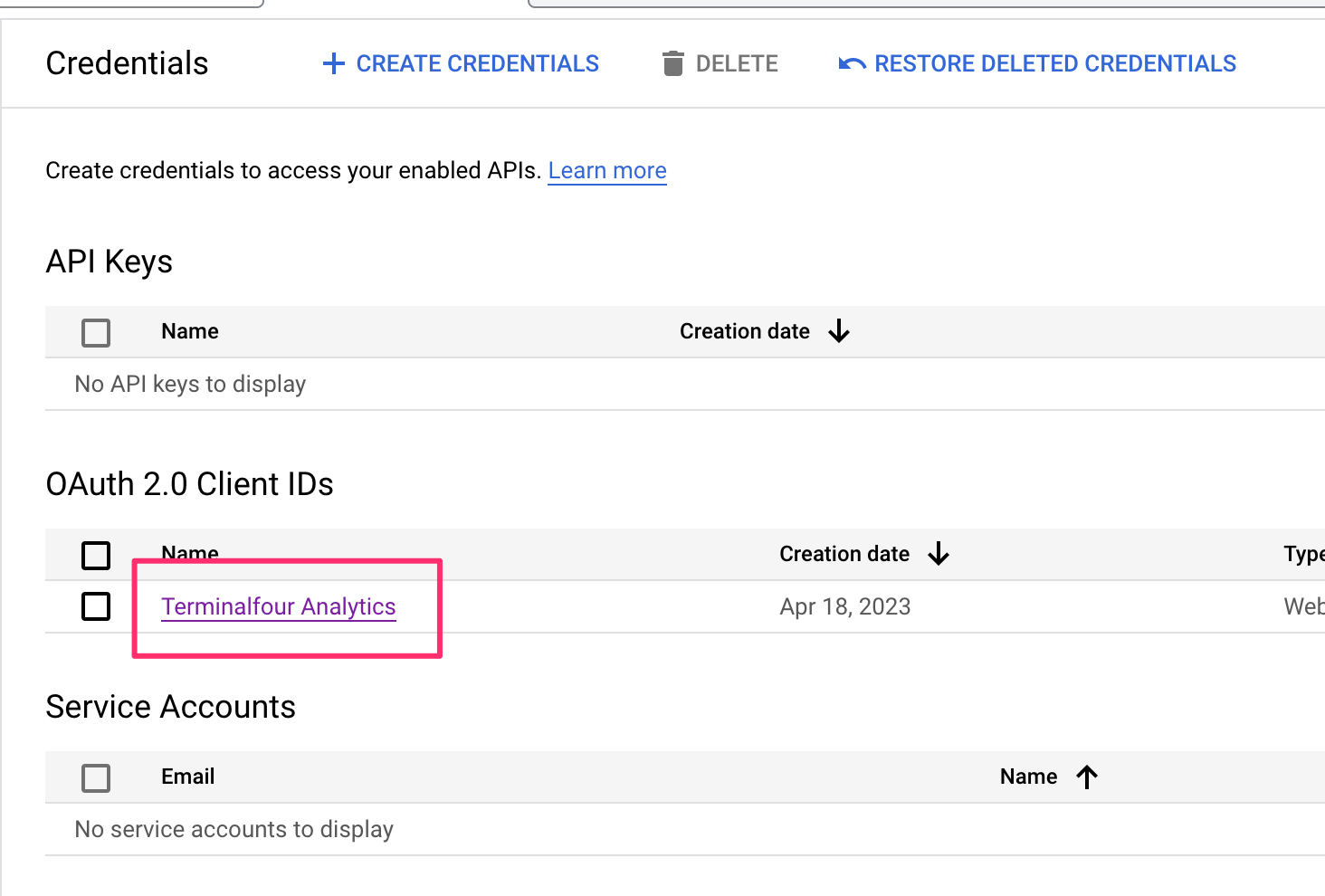Click the trash can Delete icon

coord(672,63)
